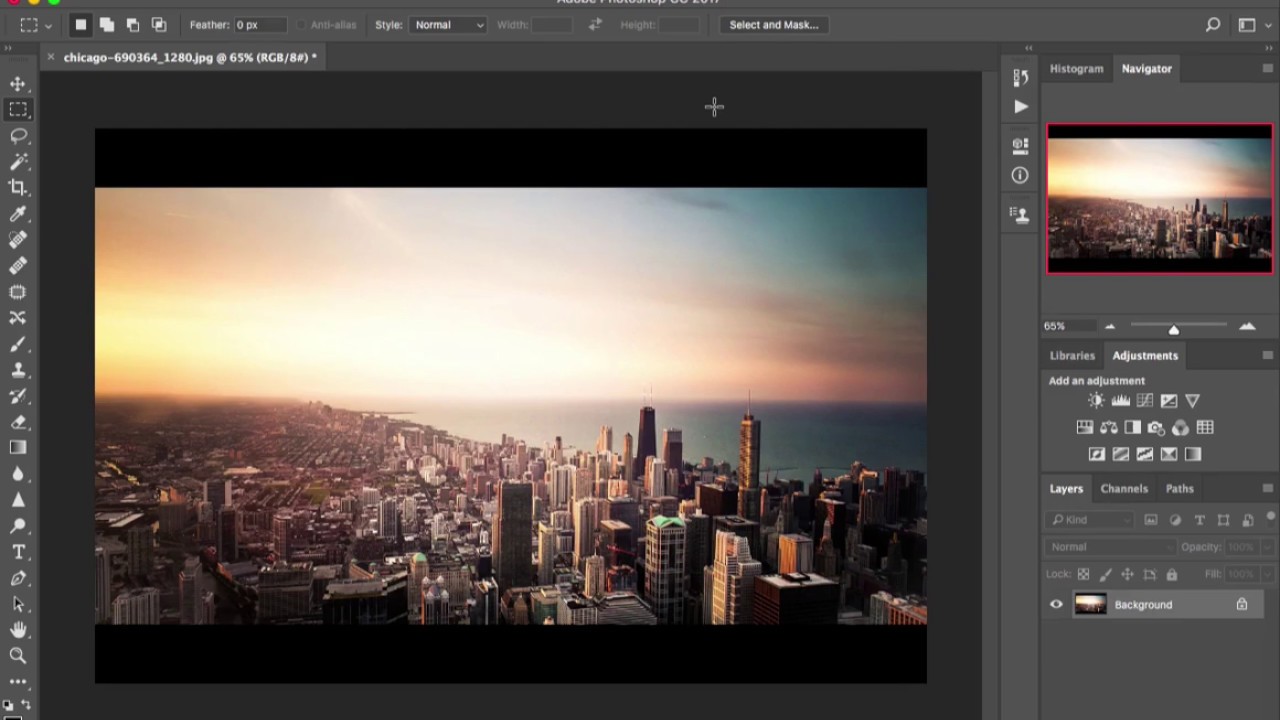This screenshot has width=1280, height=720.
Task: Click the Navigator zoom slider handle
Action: tap(1174, 329)
